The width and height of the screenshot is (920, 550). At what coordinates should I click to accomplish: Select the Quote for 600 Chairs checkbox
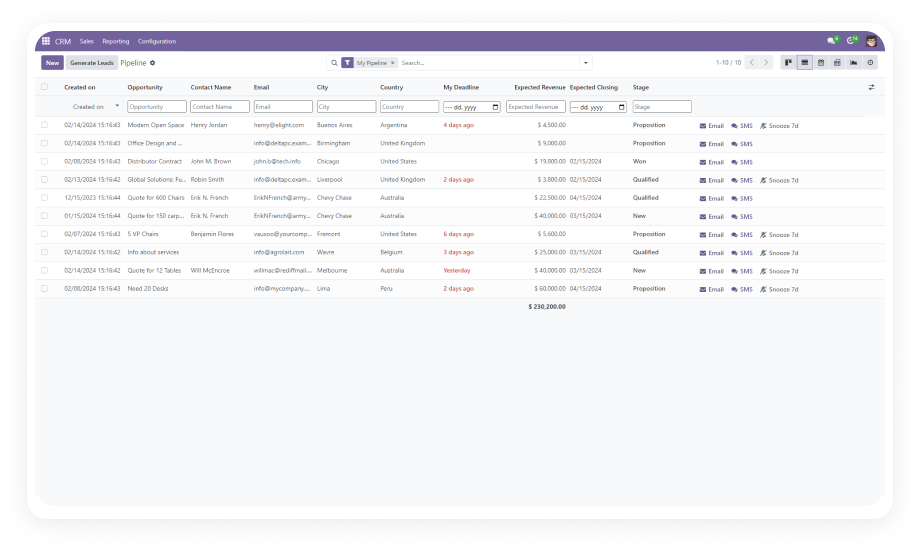pos(45,198)
